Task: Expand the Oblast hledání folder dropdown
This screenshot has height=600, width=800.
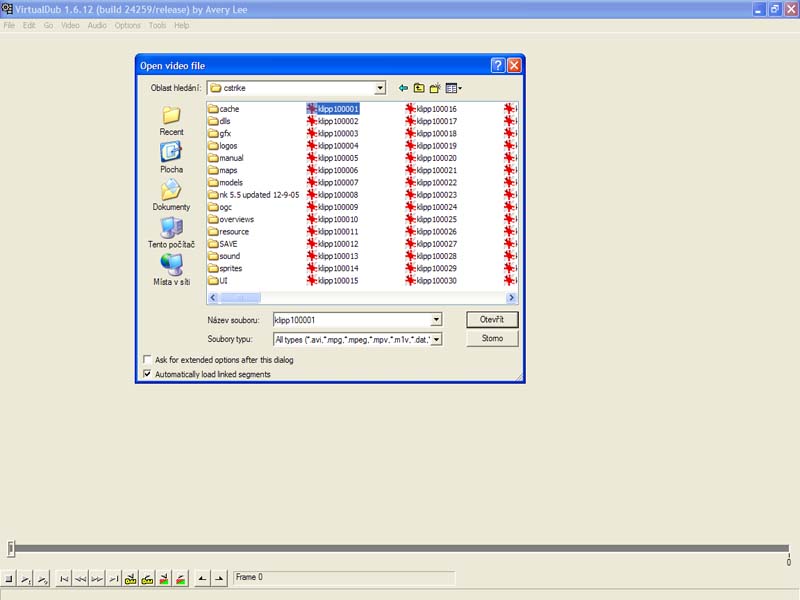Action: pyautogui.click(x=380, y=88)
